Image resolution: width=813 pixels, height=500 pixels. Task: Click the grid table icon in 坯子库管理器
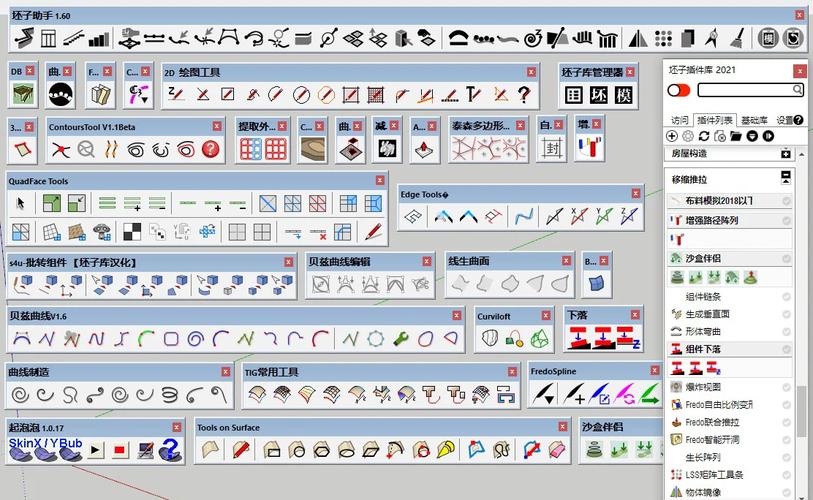pyautogui.click(x=573, y=95)
